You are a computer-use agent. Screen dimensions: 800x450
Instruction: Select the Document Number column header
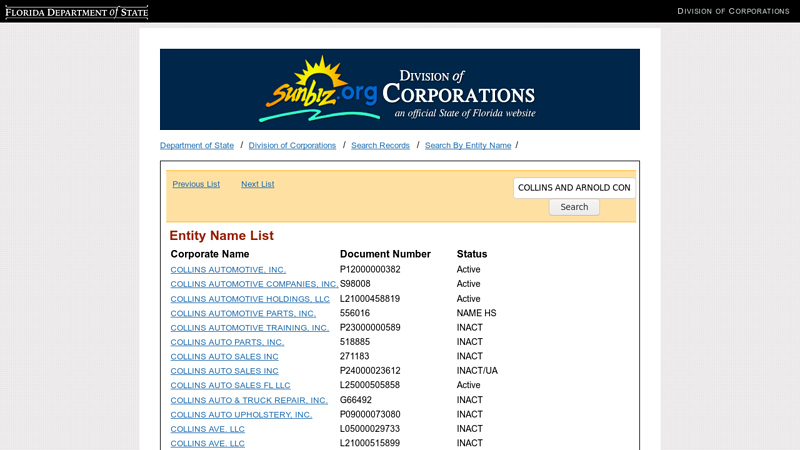385,254
